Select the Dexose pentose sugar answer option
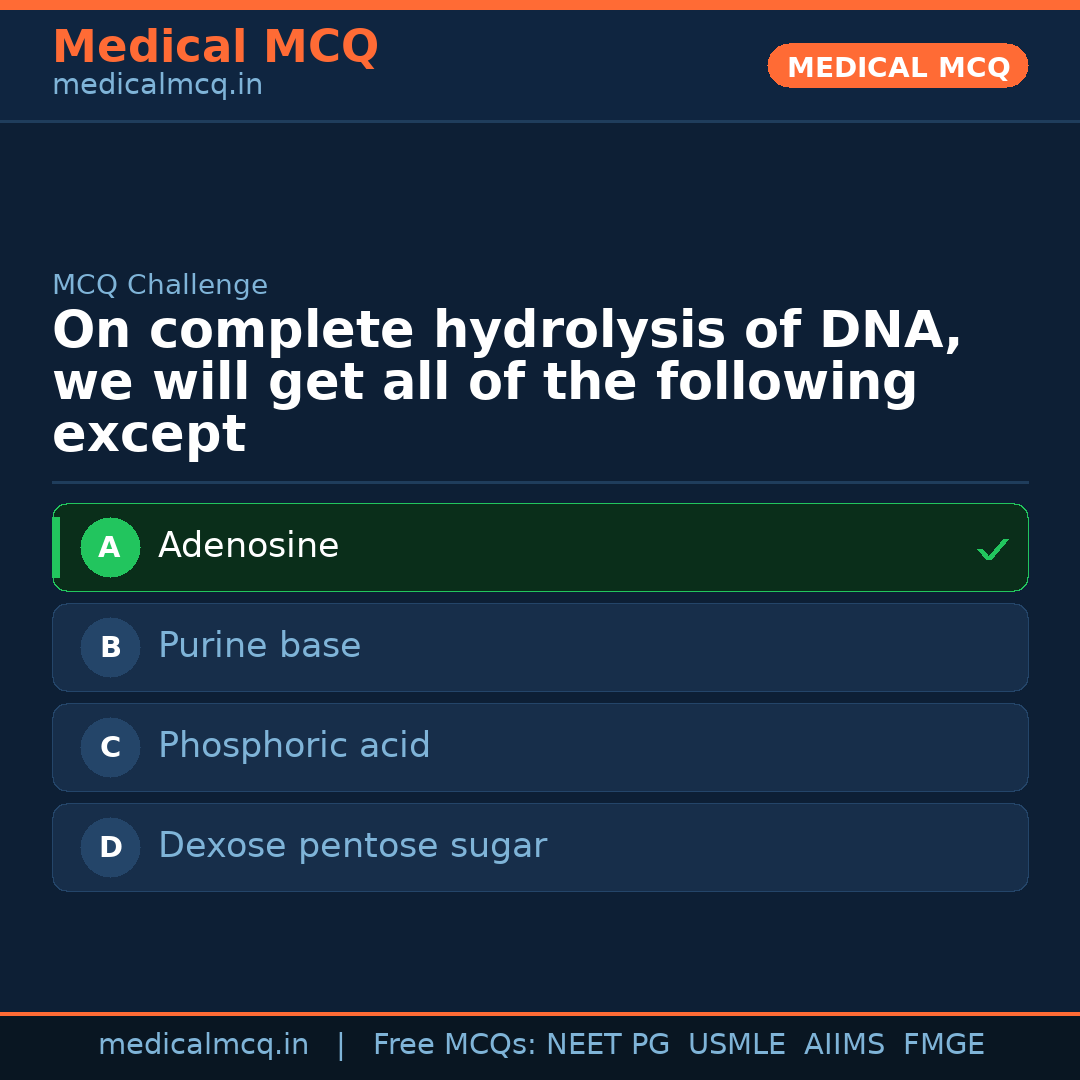Image resolution: width=1080 pixels, height=1080 pixels. [x=540, y=847]
